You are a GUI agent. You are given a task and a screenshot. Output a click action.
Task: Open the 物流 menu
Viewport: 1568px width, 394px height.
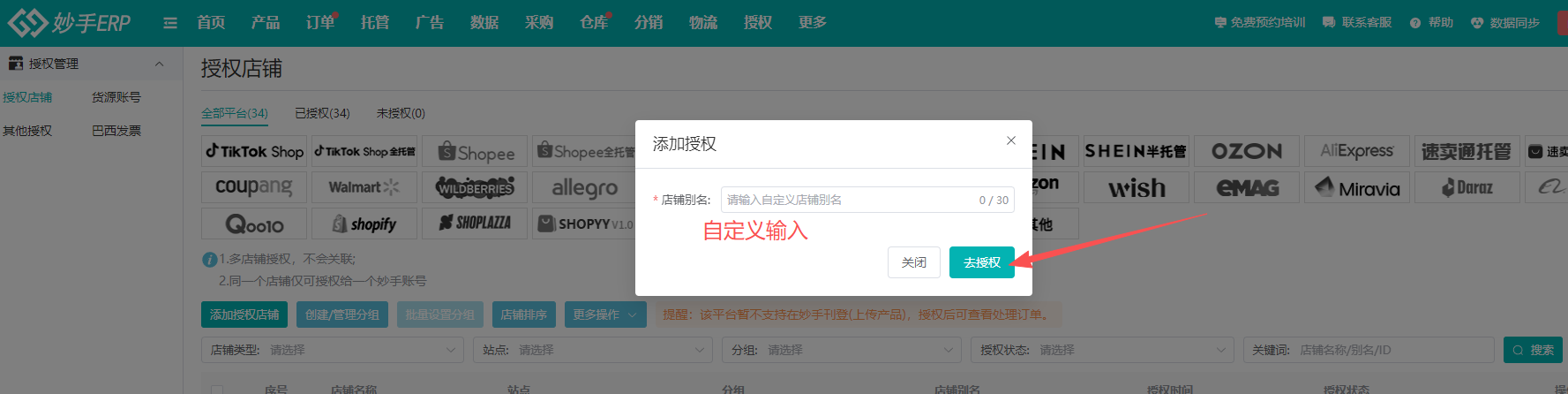703,22
